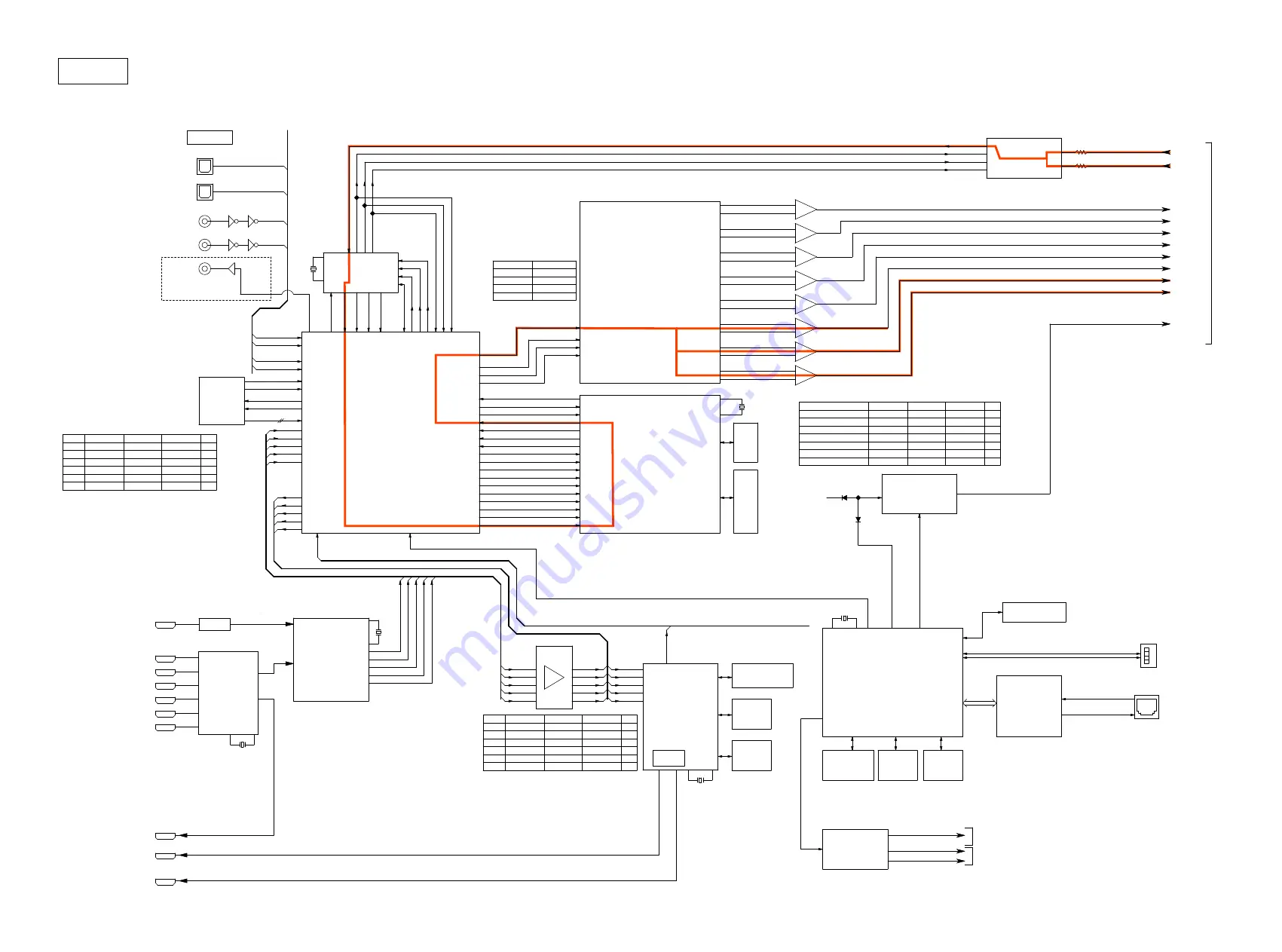Select the dashed-outline rectangle border
Image resolution: width=1282 pixels, height=952 pixels.
(x=216, y=279)
